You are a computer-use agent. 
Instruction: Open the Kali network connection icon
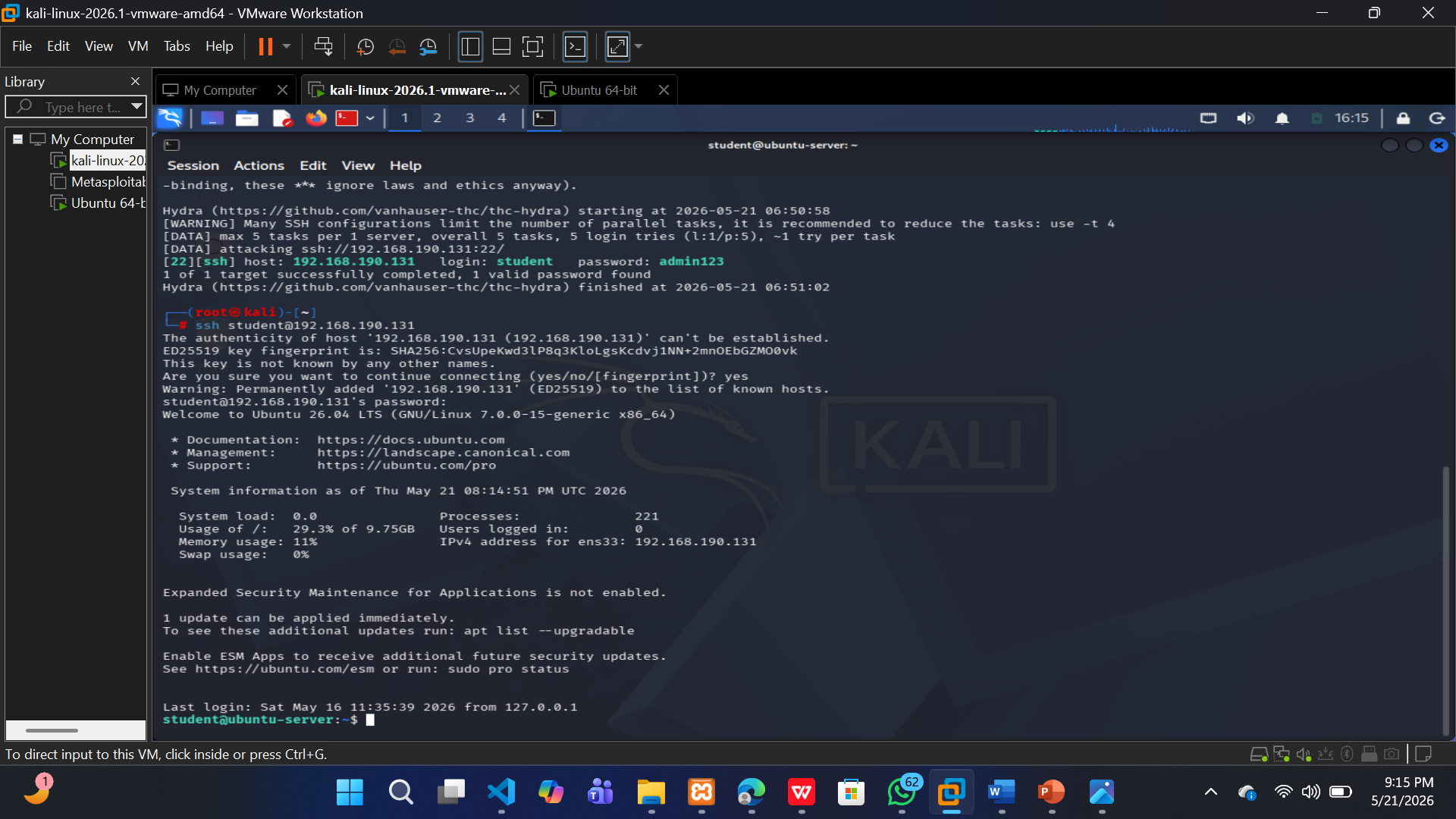click(1209, 118)
